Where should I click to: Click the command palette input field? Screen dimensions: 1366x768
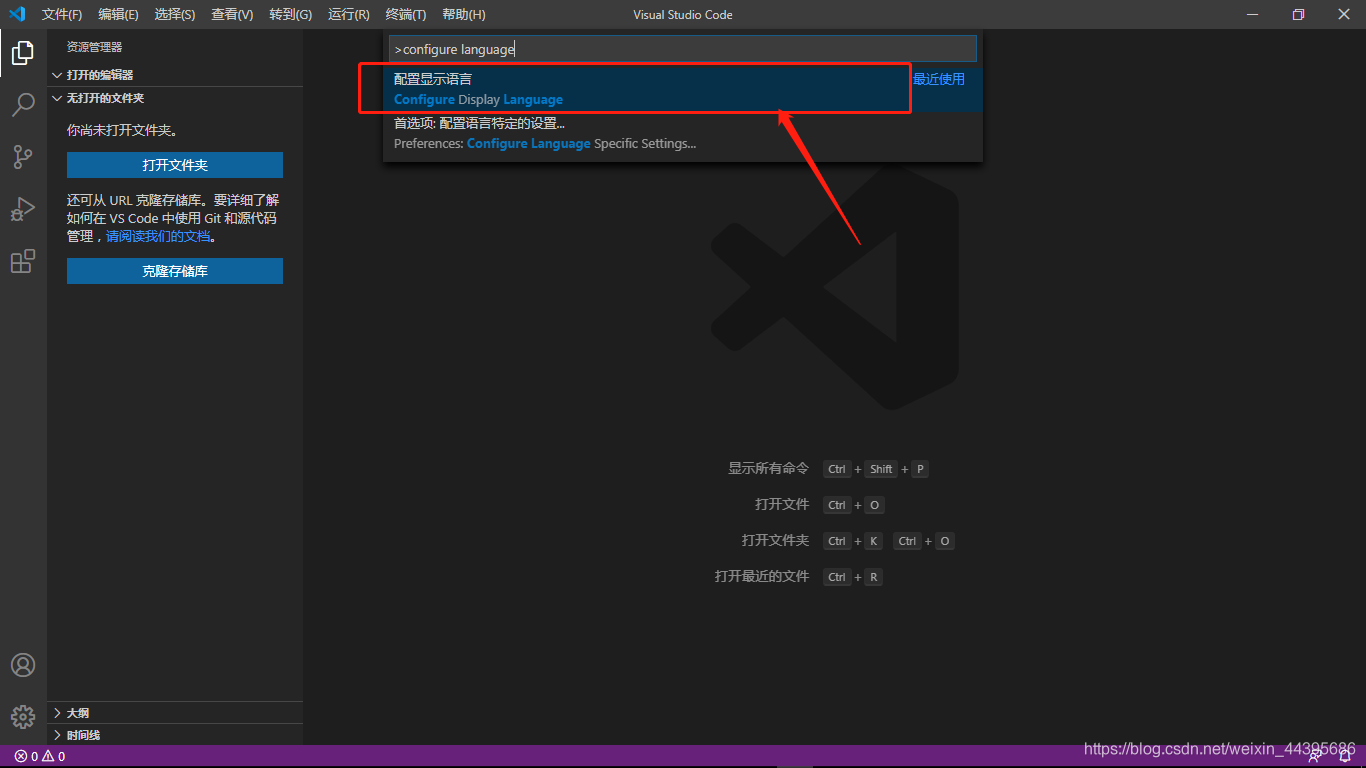tap(682, 49)
